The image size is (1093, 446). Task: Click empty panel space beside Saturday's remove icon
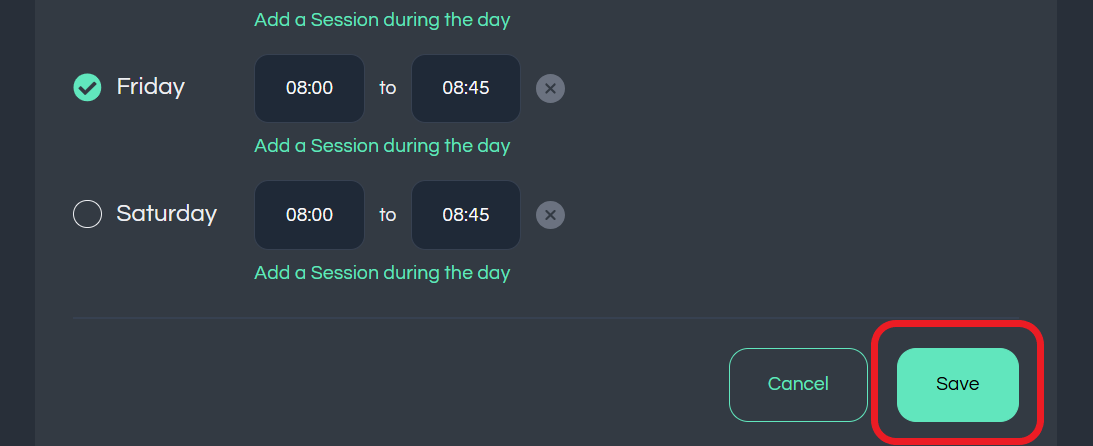tap(767, 215)
